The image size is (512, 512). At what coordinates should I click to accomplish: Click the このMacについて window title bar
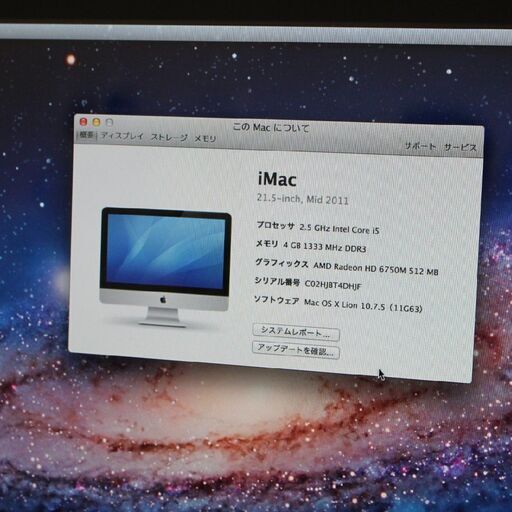270,127
